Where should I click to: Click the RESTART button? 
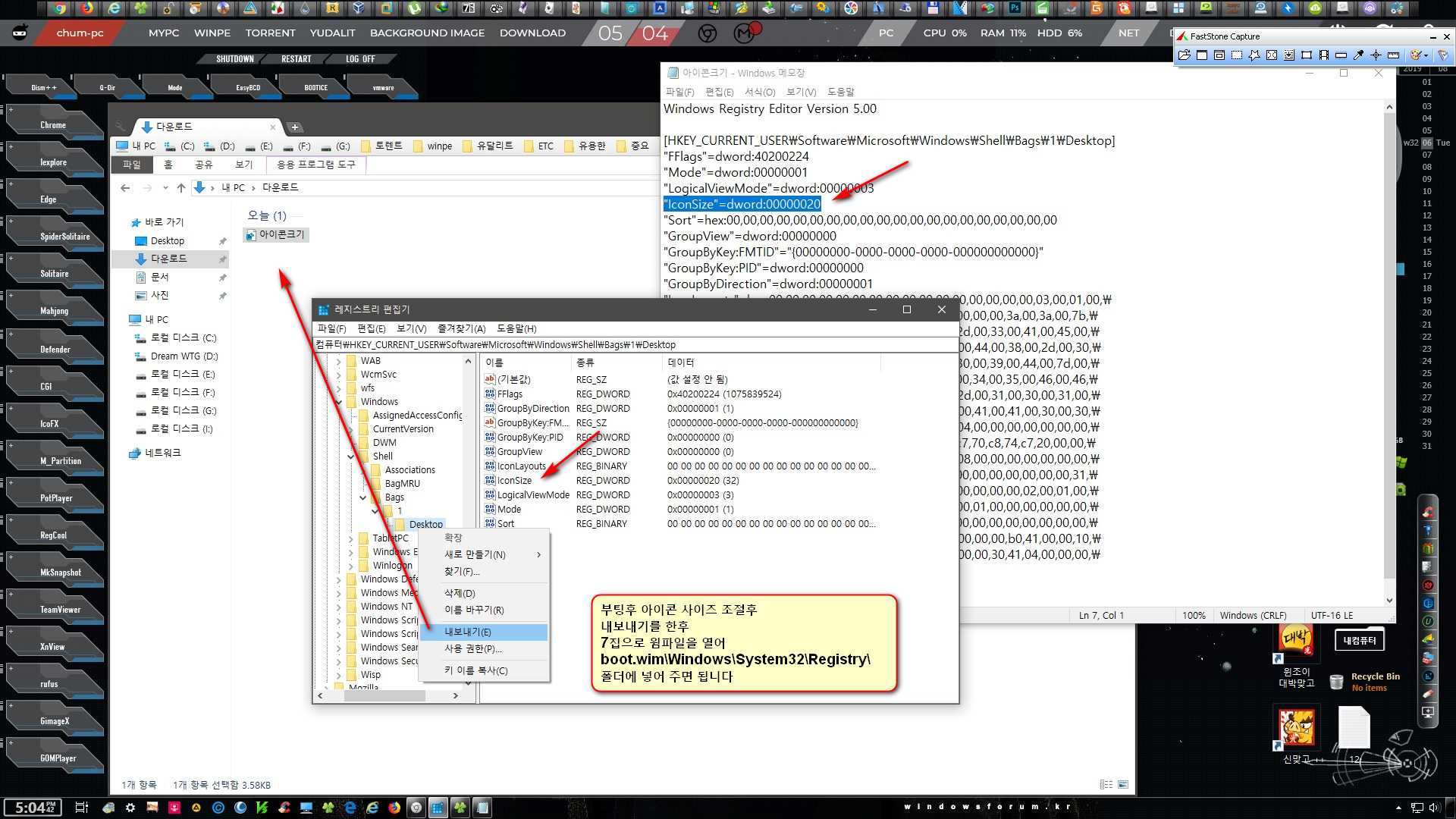pyautogui.click(x=297, y=59)
